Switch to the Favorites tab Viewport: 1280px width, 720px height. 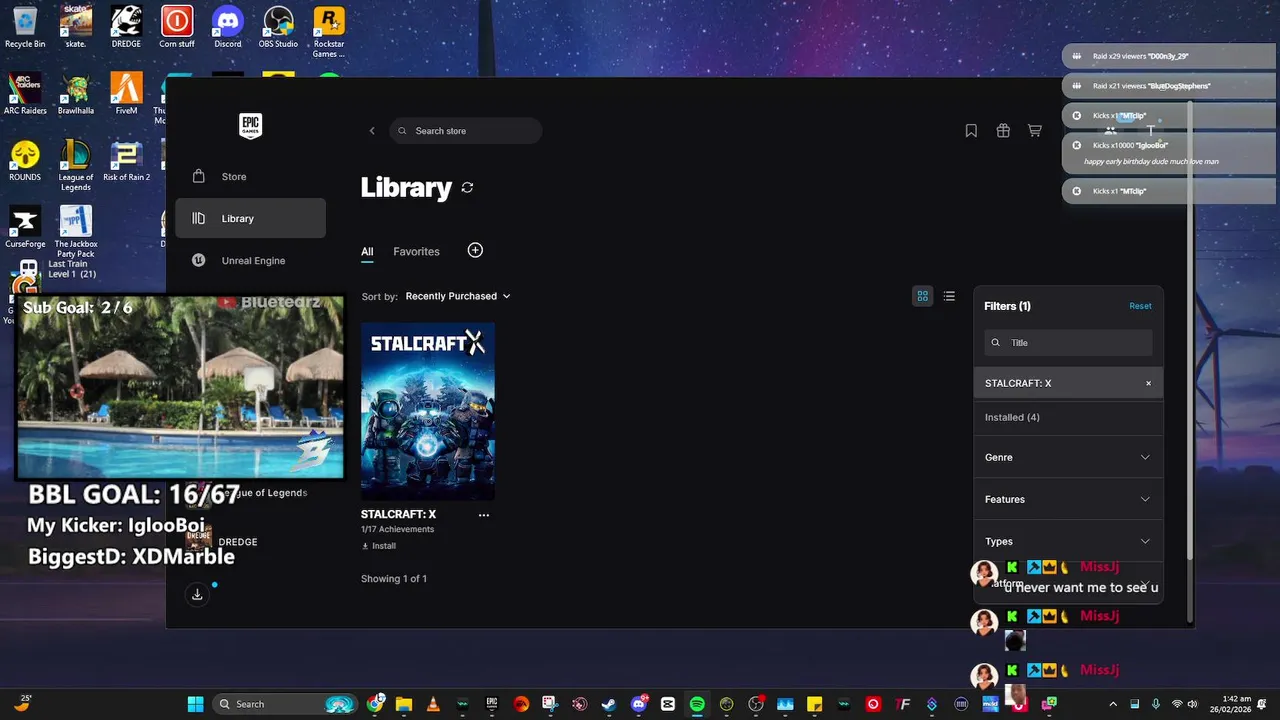(x=416, y=252)
